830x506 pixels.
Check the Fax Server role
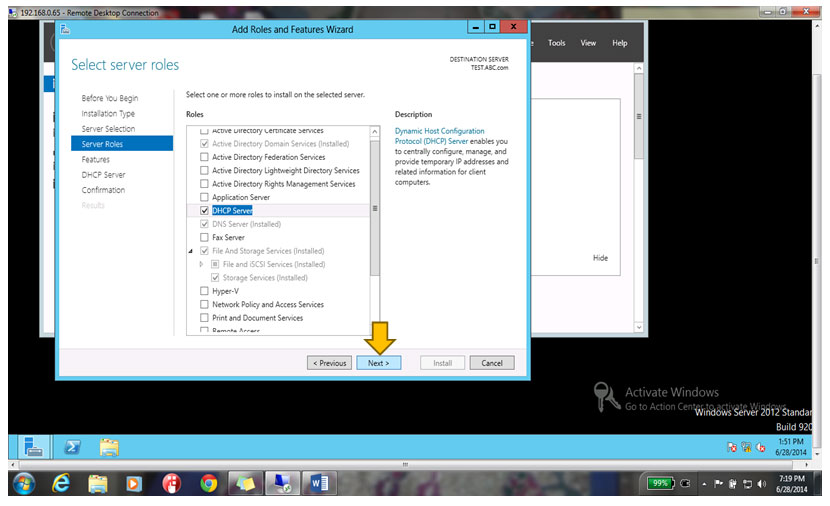coord(204,237)
